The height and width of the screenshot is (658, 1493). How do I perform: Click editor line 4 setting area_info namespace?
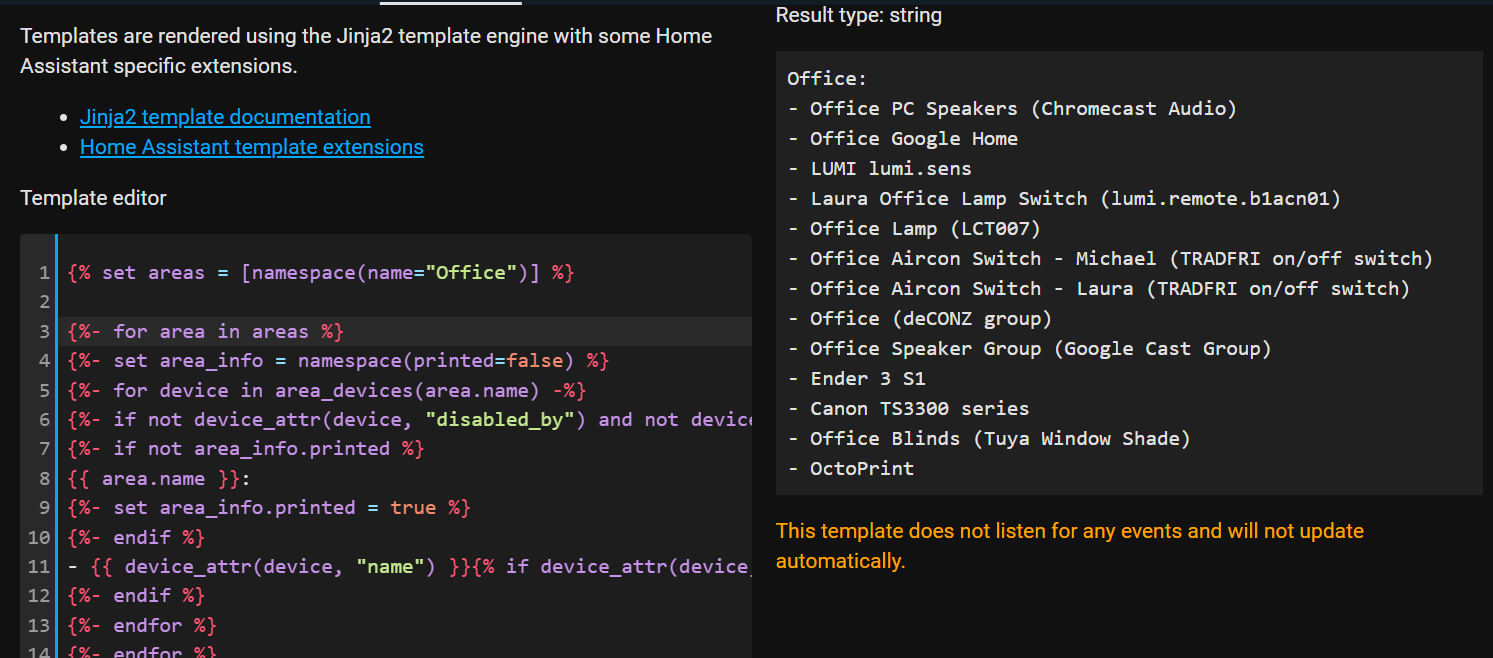(x=338, y=360)
